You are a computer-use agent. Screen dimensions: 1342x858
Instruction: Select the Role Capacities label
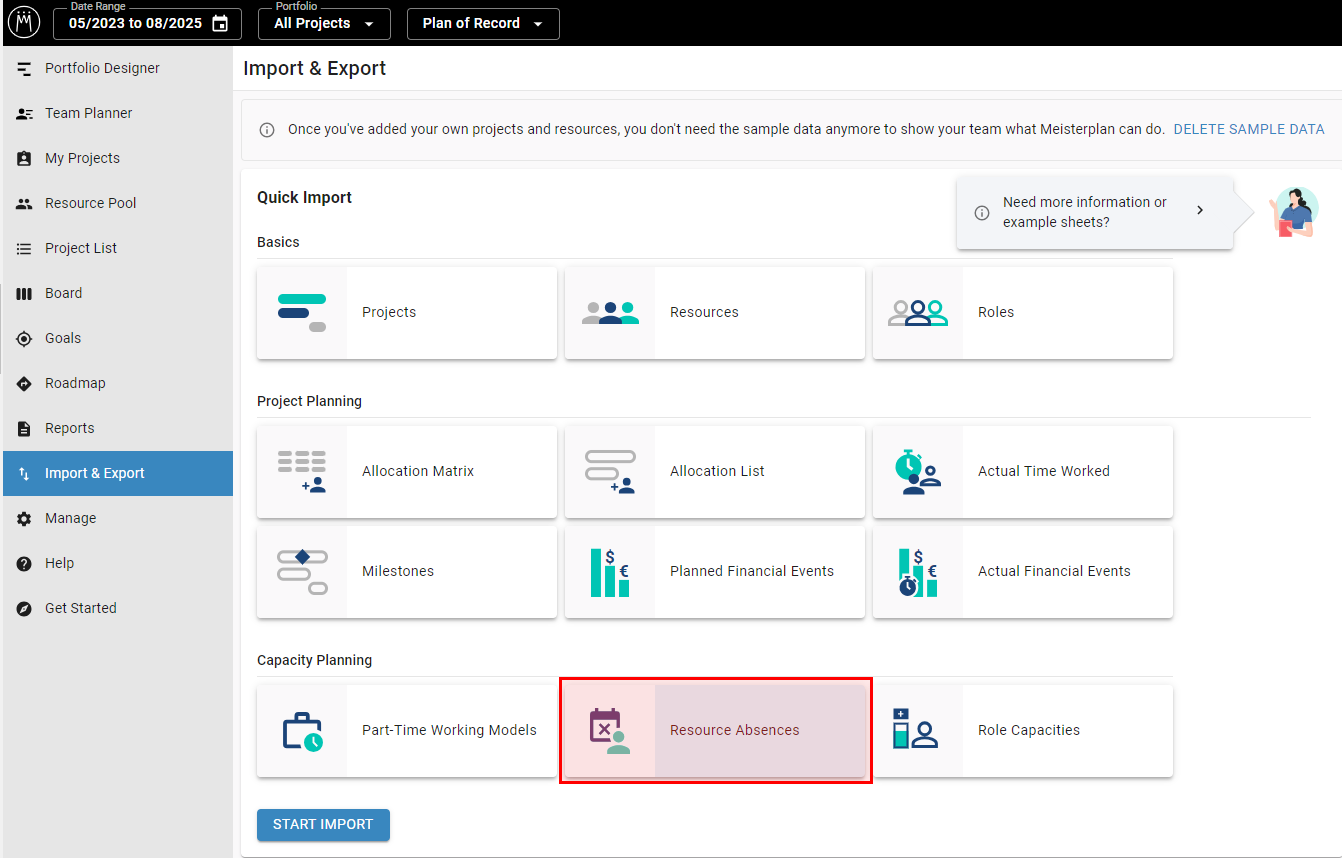pos(1029,731)
